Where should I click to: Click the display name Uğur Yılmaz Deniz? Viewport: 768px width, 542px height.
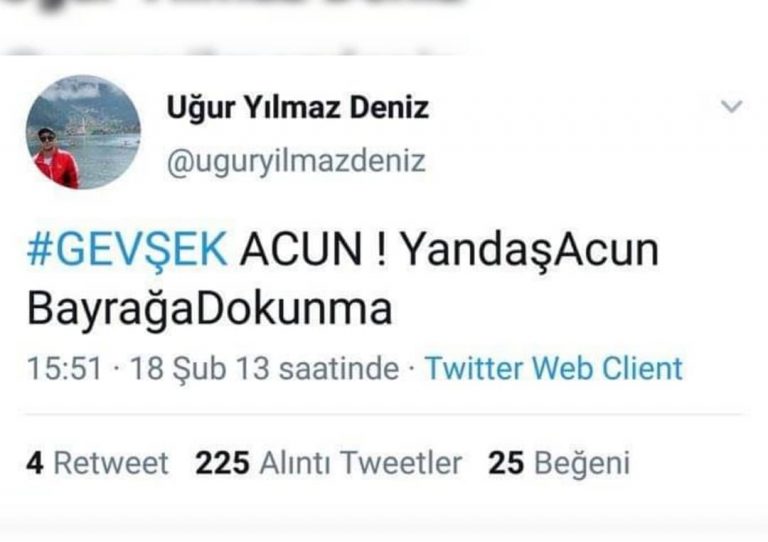coord(298,108)
